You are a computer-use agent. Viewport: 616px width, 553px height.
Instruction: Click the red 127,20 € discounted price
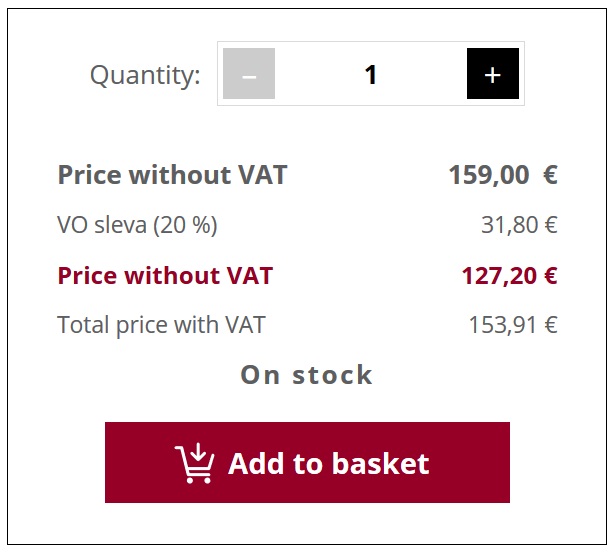pos(510,275)
